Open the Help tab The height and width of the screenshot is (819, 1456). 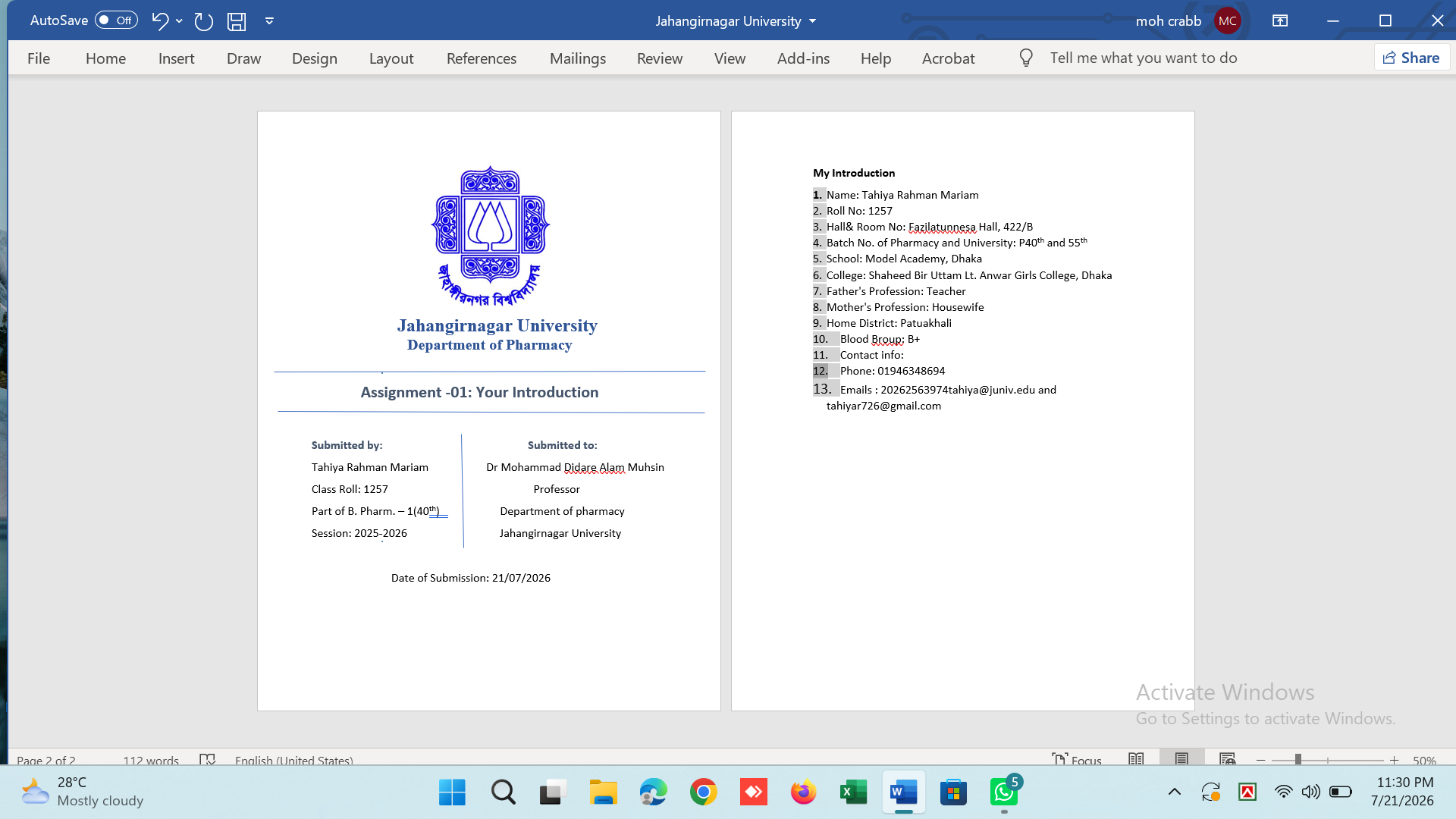[876, 58]
